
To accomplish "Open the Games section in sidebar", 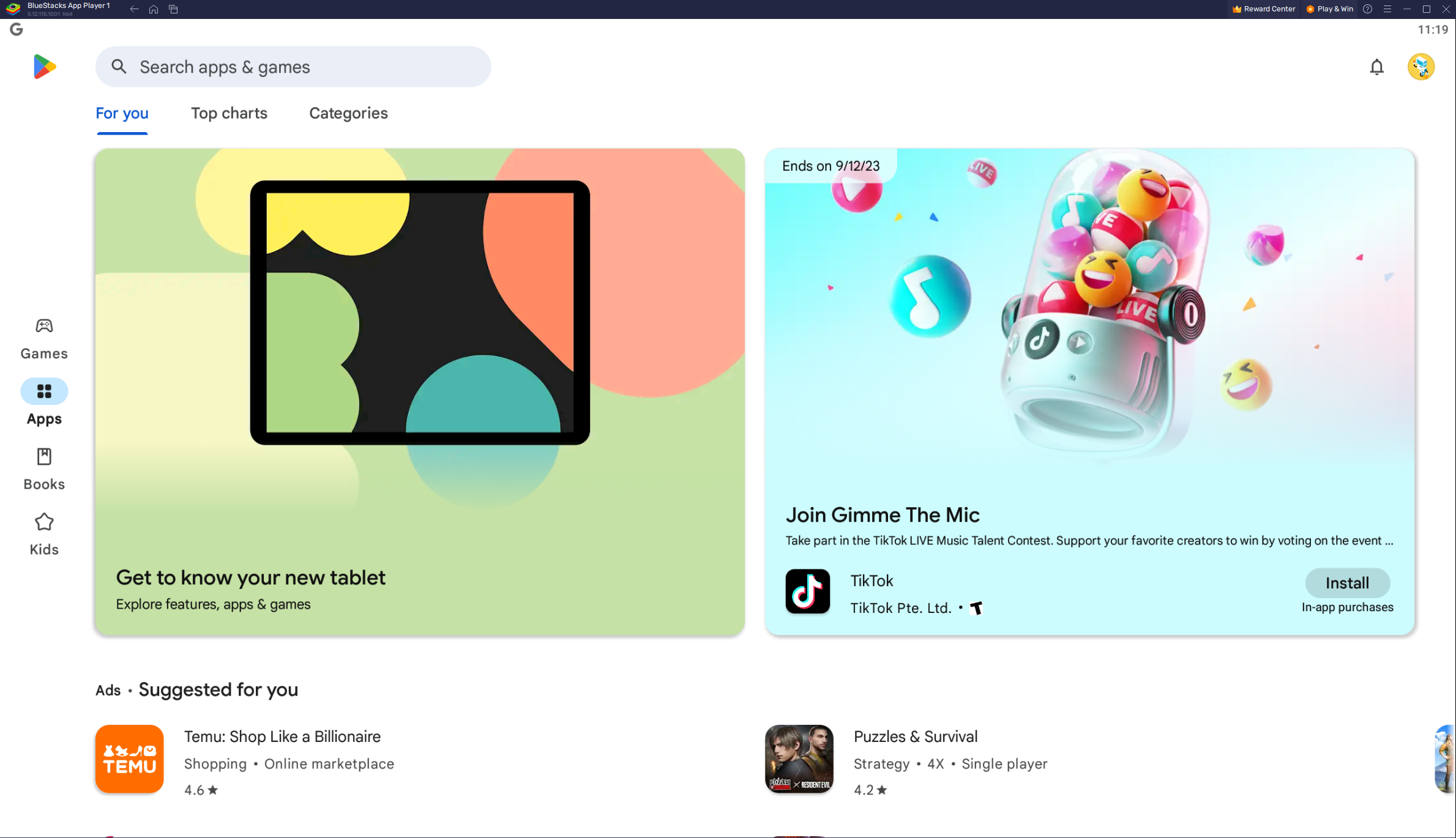I will [x=44, y=338].
